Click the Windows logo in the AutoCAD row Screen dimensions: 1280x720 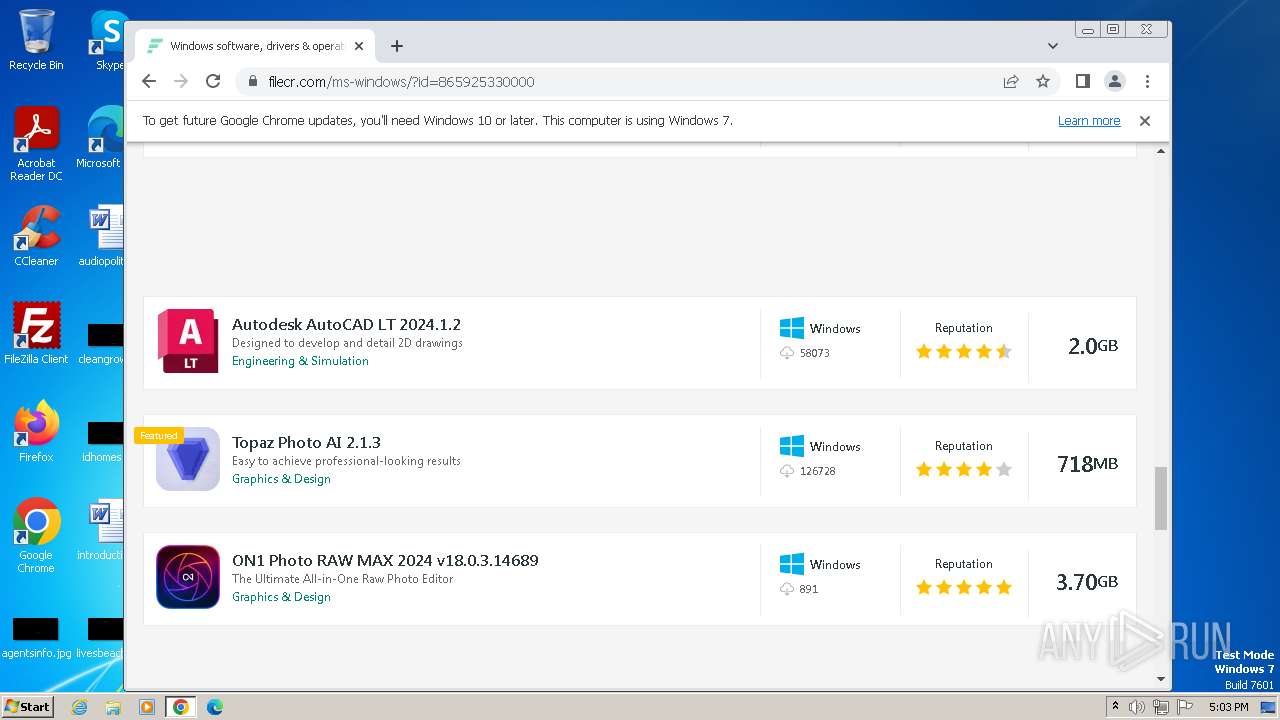(x=792, y=328)
